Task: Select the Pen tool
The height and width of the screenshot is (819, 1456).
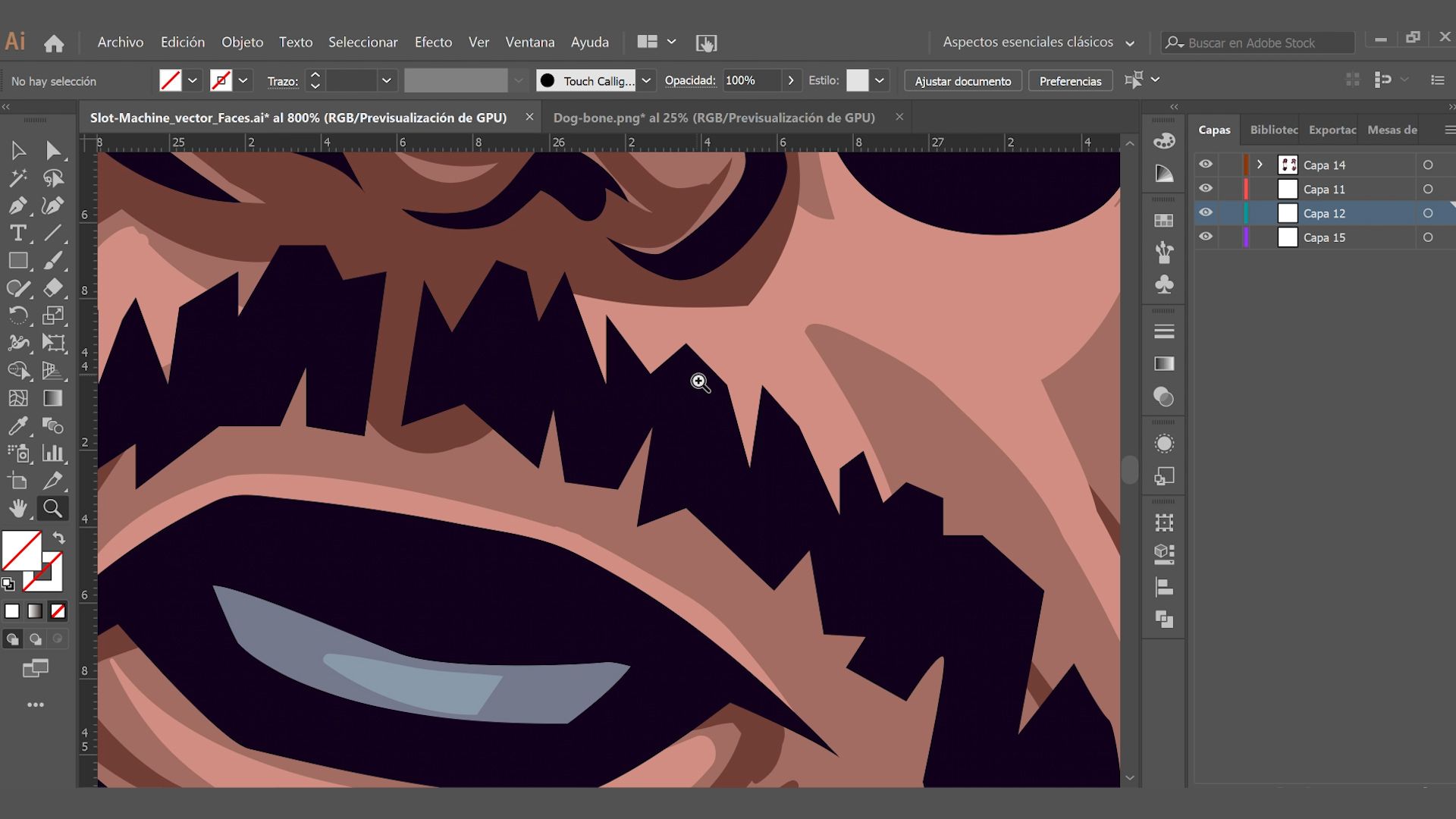Action: click(x=20, y=206)
